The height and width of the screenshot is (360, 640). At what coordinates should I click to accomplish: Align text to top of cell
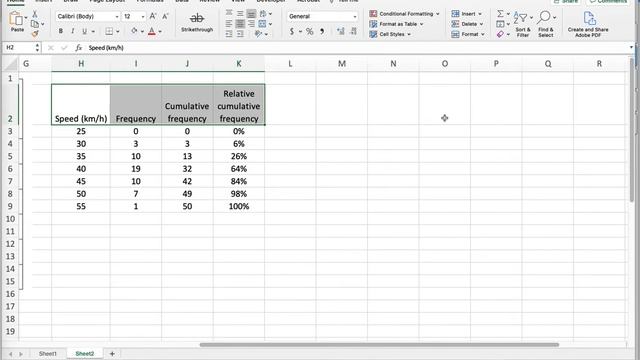pos(229,13)
